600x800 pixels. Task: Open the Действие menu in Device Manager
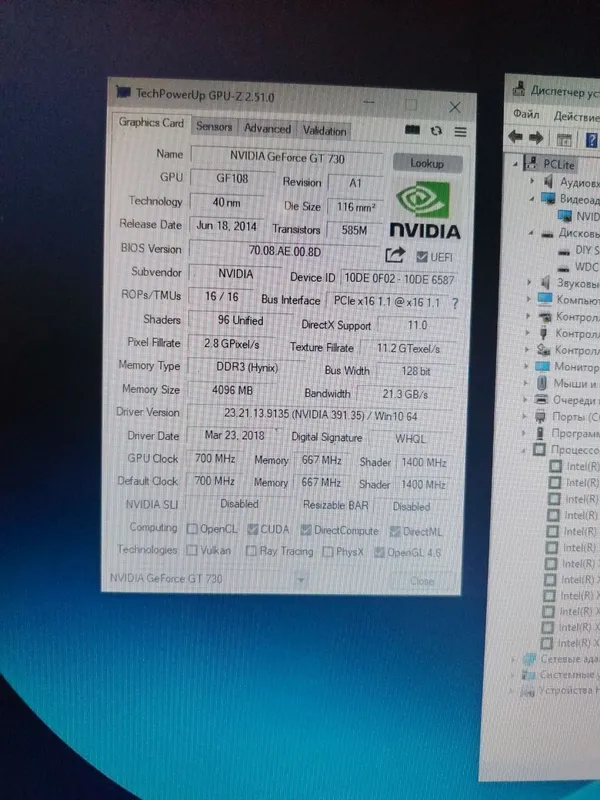tap(577, 116)
